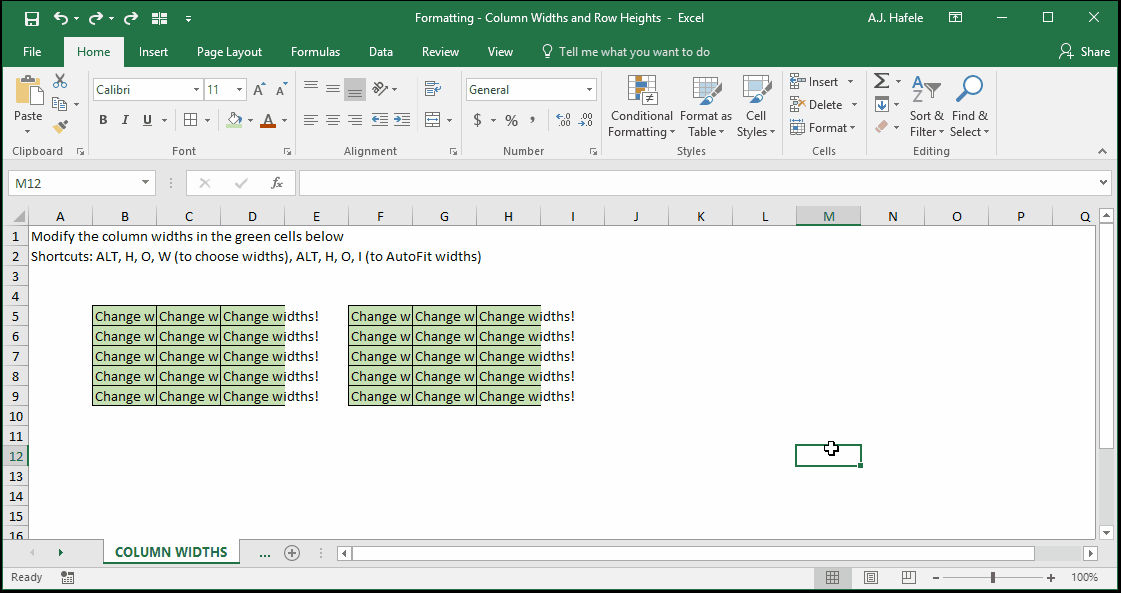
Task: Click Tell me what you want to do box
Action: (x=626, y=52)
